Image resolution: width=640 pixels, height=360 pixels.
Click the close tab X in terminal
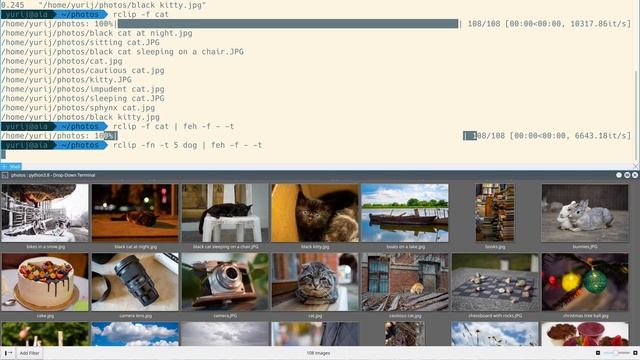click(636, 166)
